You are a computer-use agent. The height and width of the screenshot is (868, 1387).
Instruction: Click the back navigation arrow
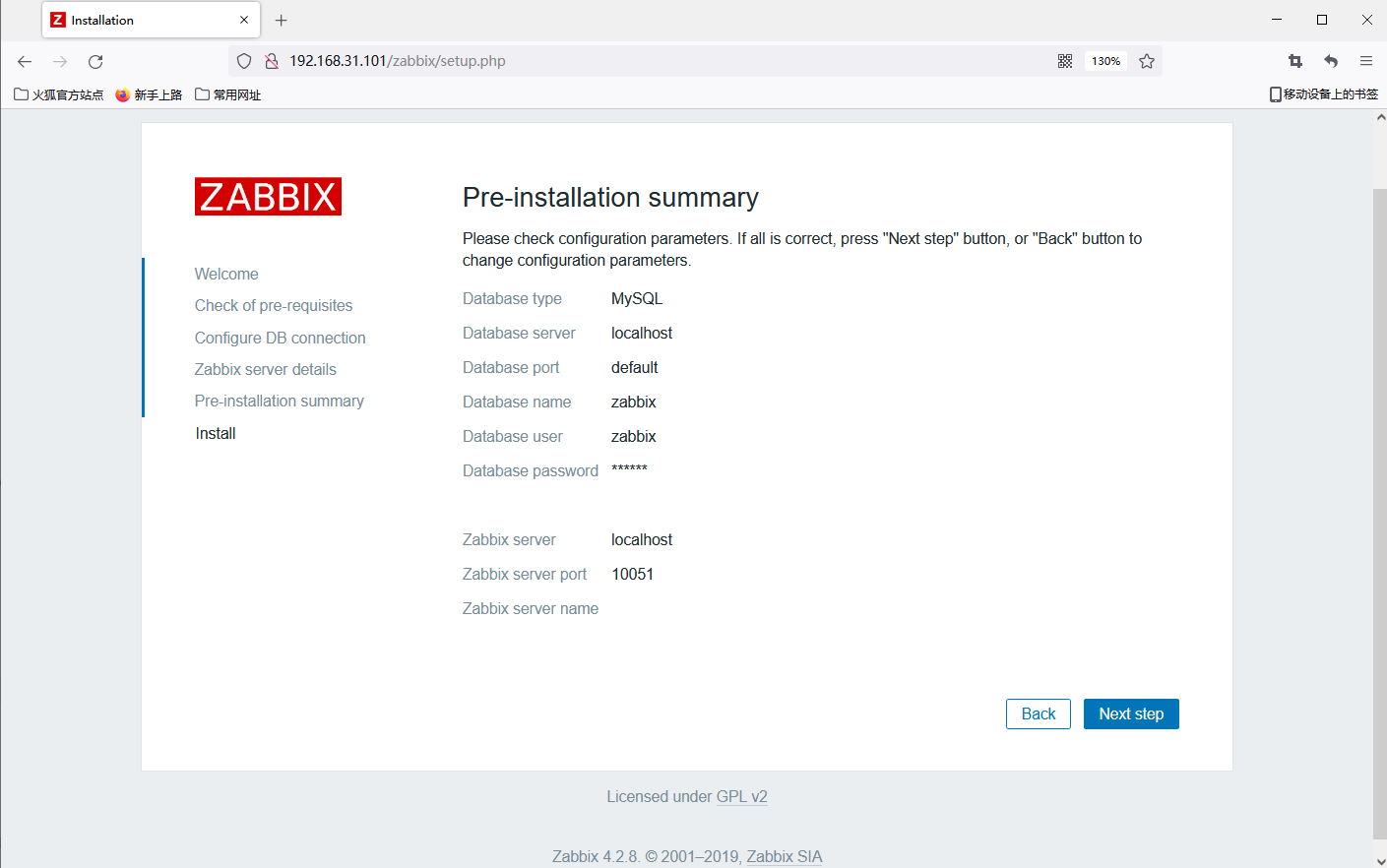24,60
